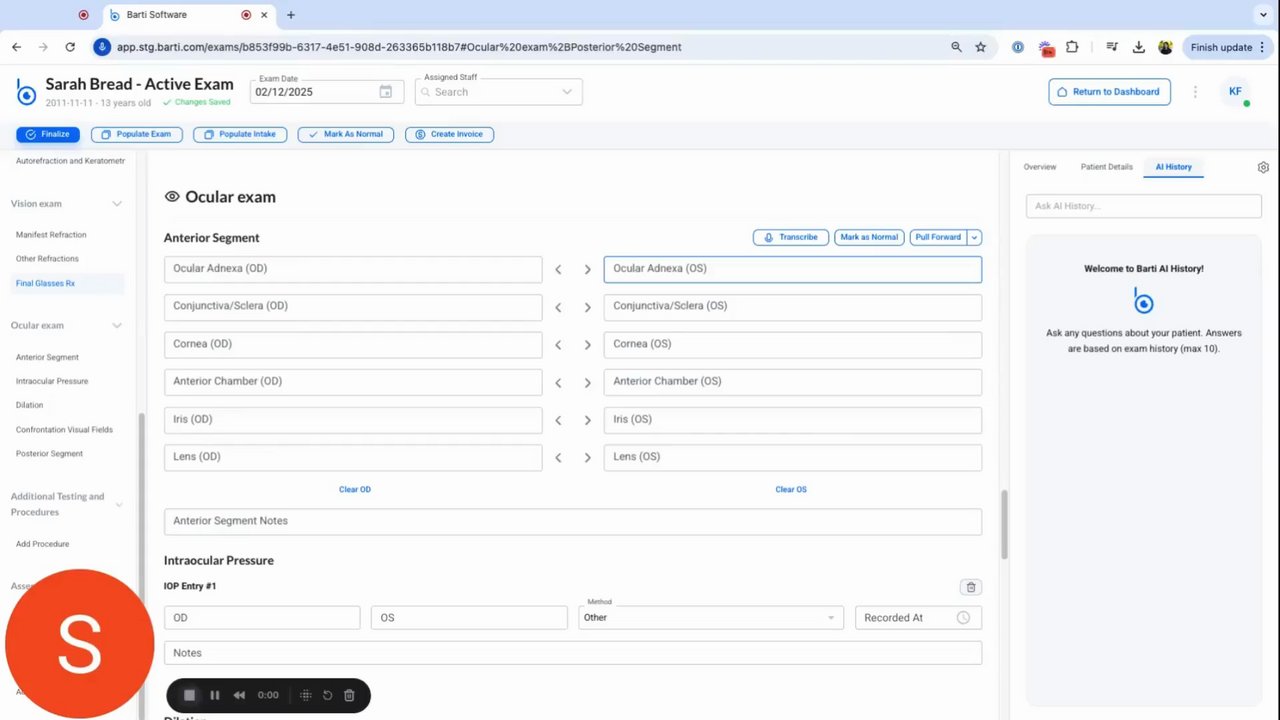Collapse the Vision exam sidebar section
The image size is (1280, 720).
coord(117,204)
